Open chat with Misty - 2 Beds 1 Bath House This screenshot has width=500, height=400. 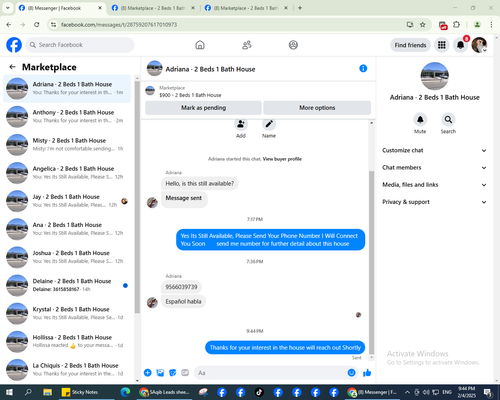coord(67,145)
